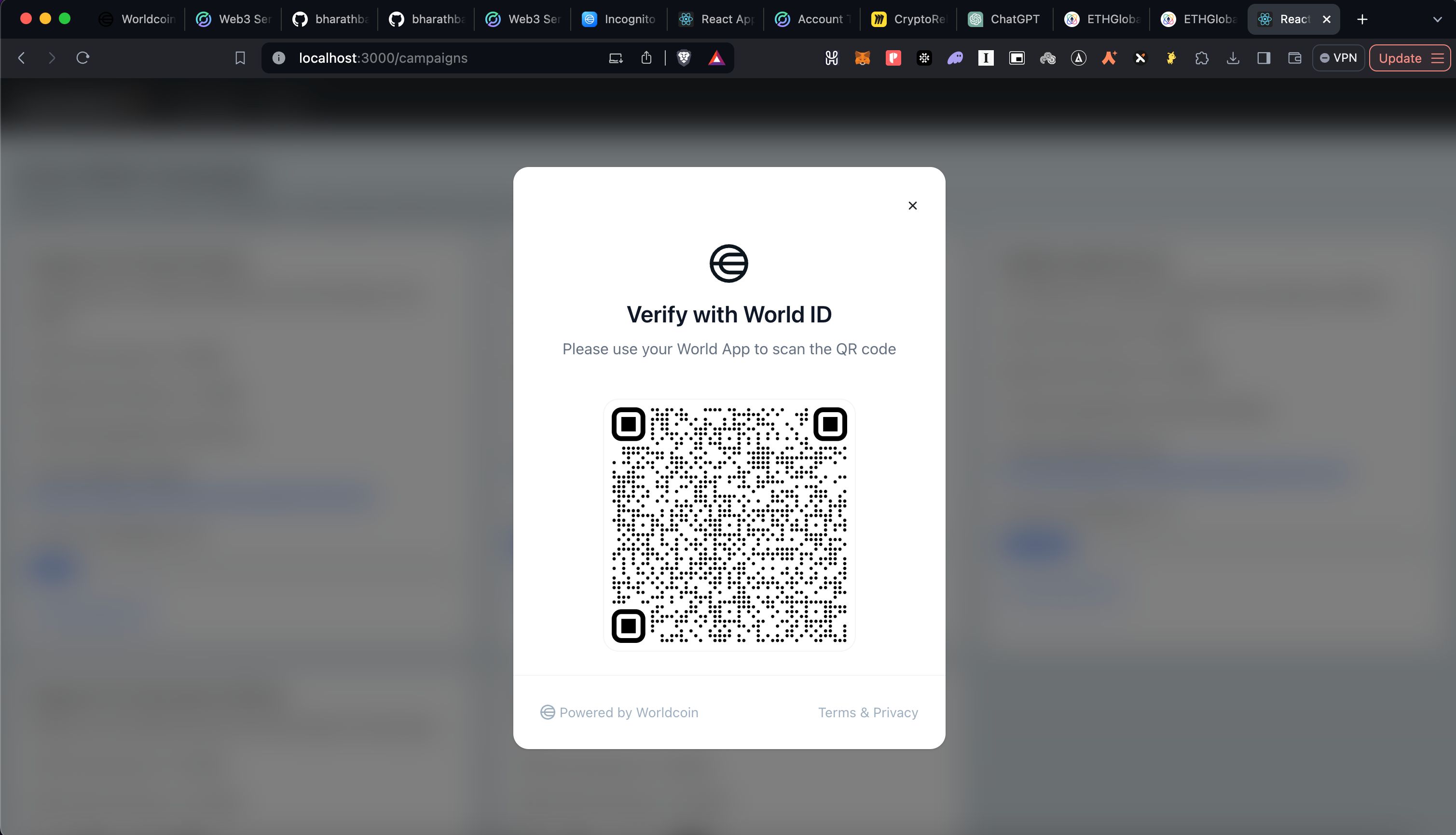Click the World ID QR code
Image resolution: width=1456 pixels, height=835 pixels.
point(729,525)
